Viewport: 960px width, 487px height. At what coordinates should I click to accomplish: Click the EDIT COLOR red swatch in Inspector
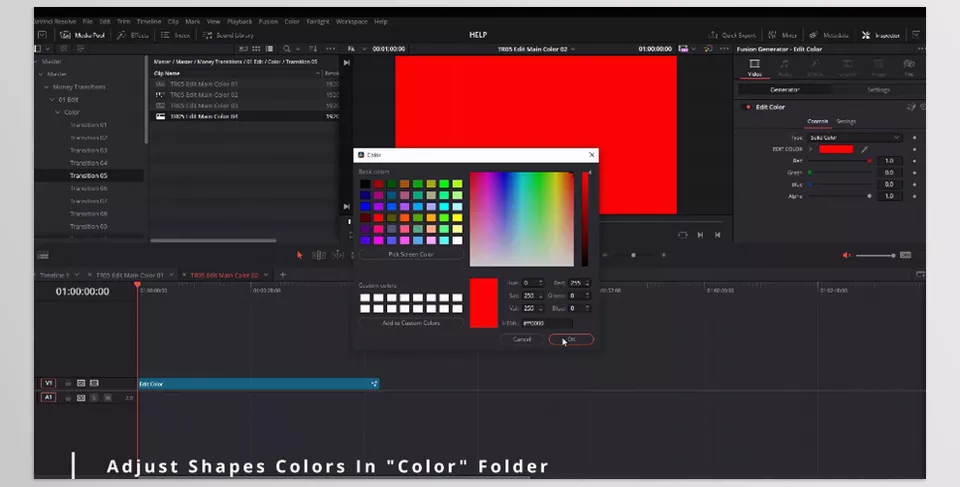pyautogui.click(x=836, y=149)
